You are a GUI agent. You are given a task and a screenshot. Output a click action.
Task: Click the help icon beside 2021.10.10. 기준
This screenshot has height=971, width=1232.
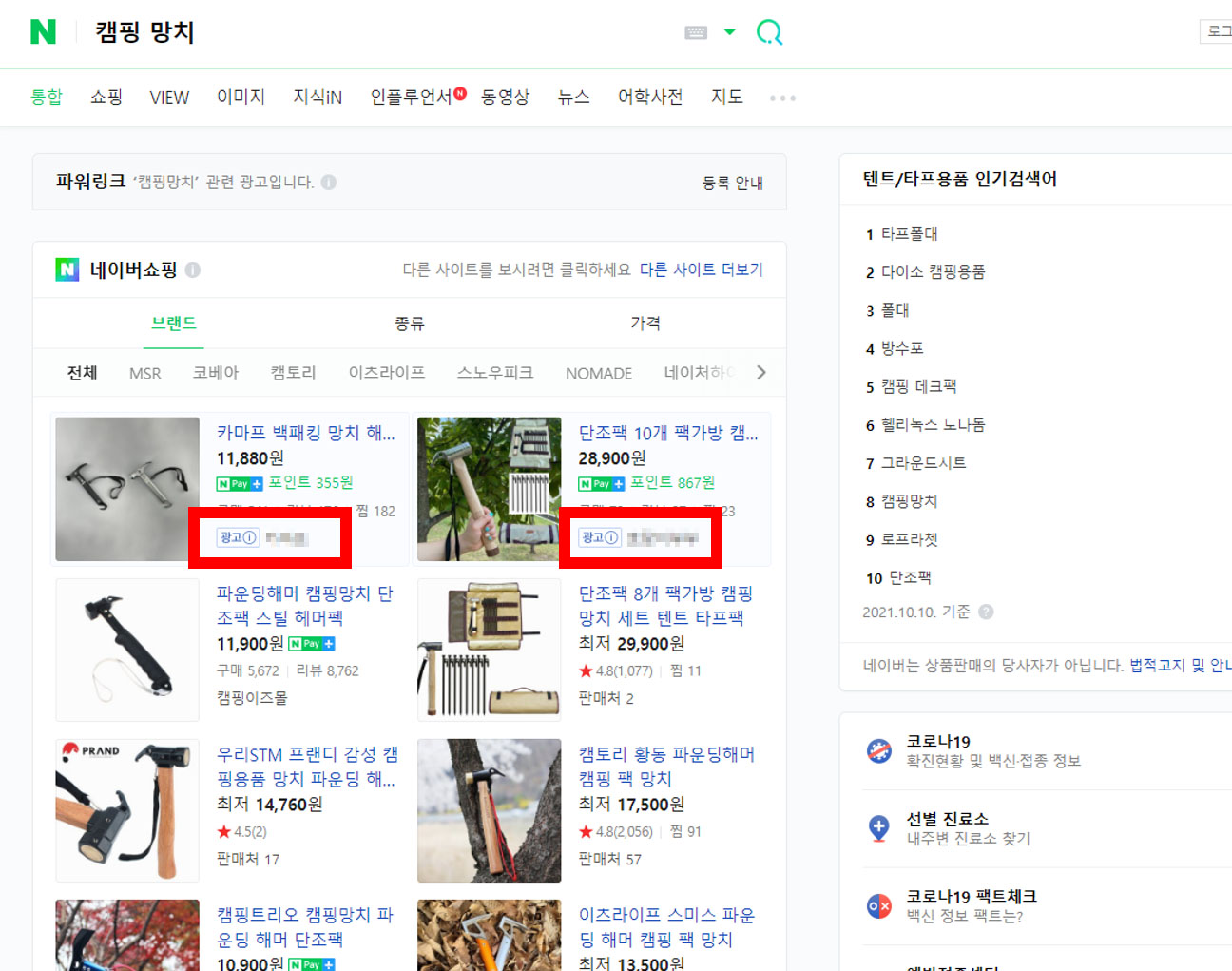pos(986,612)
